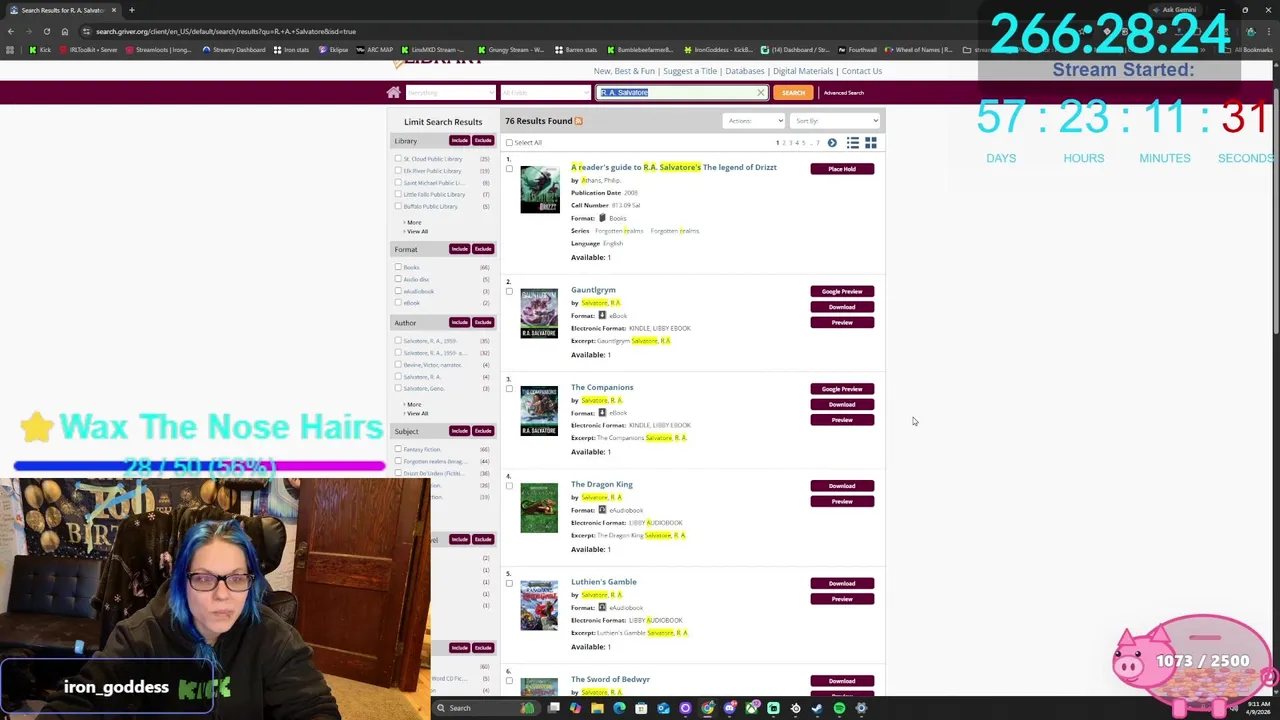
Task: Open the Everything search scope dropdown
Action: pyautogui.click(x=449, y=92)
